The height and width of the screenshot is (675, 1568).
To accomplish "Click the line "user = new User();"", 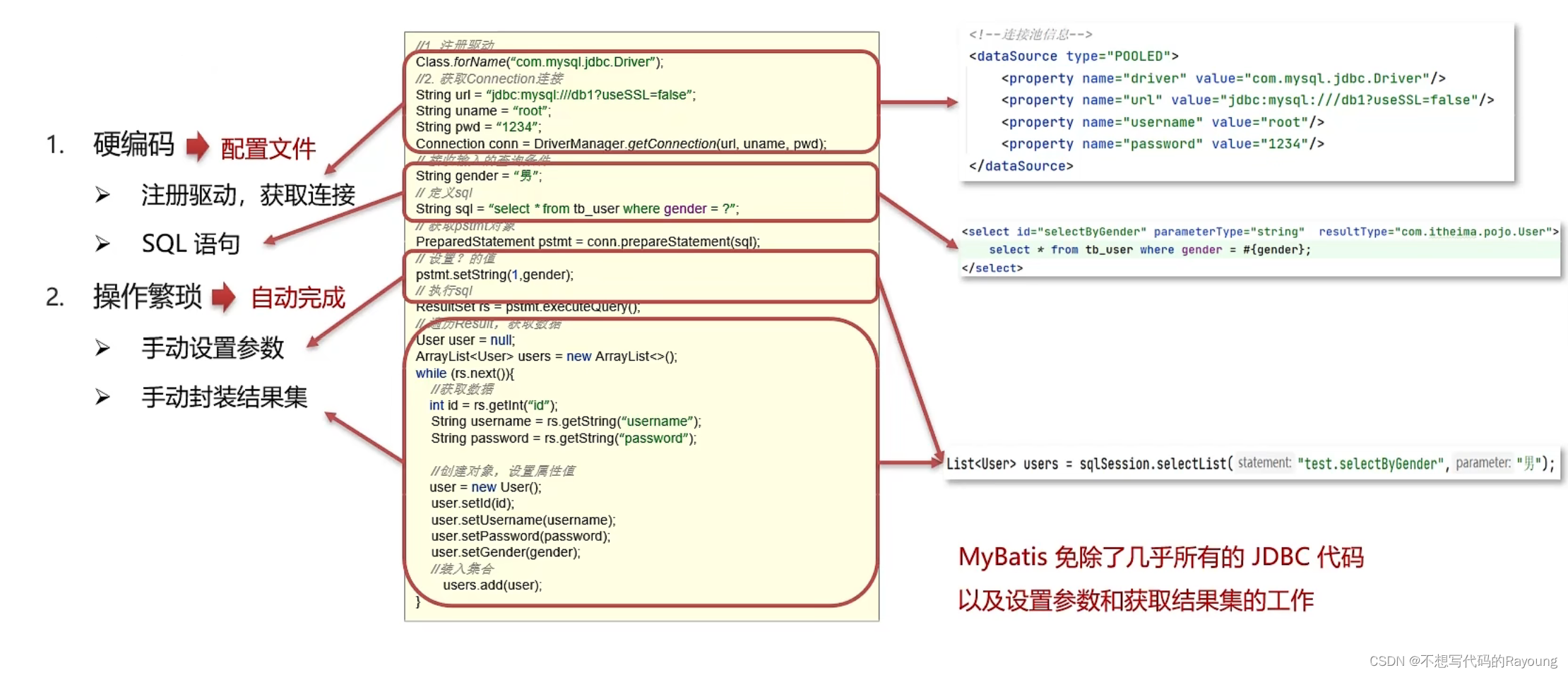I will pyautogui.click(x=486, y=487).
